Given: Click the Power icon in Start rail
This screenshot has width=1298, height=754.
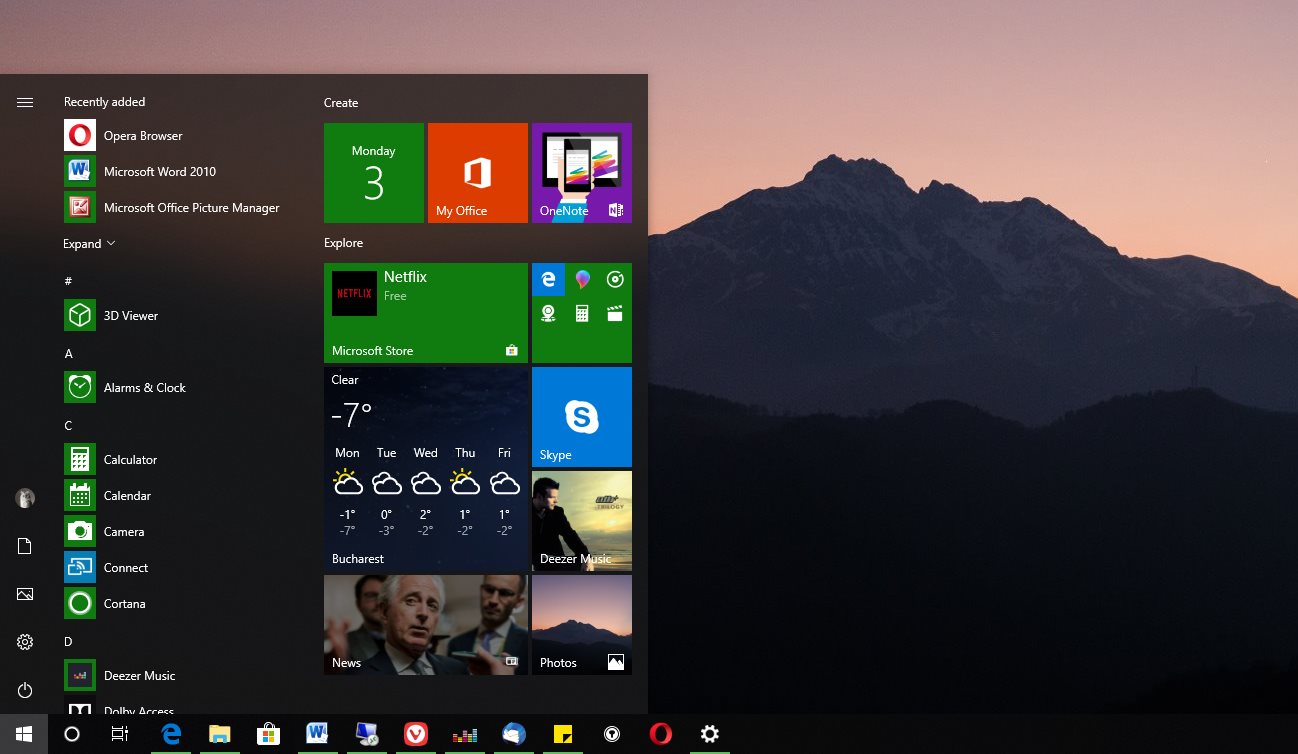Looking at the screenshot, I should [25, 690].
